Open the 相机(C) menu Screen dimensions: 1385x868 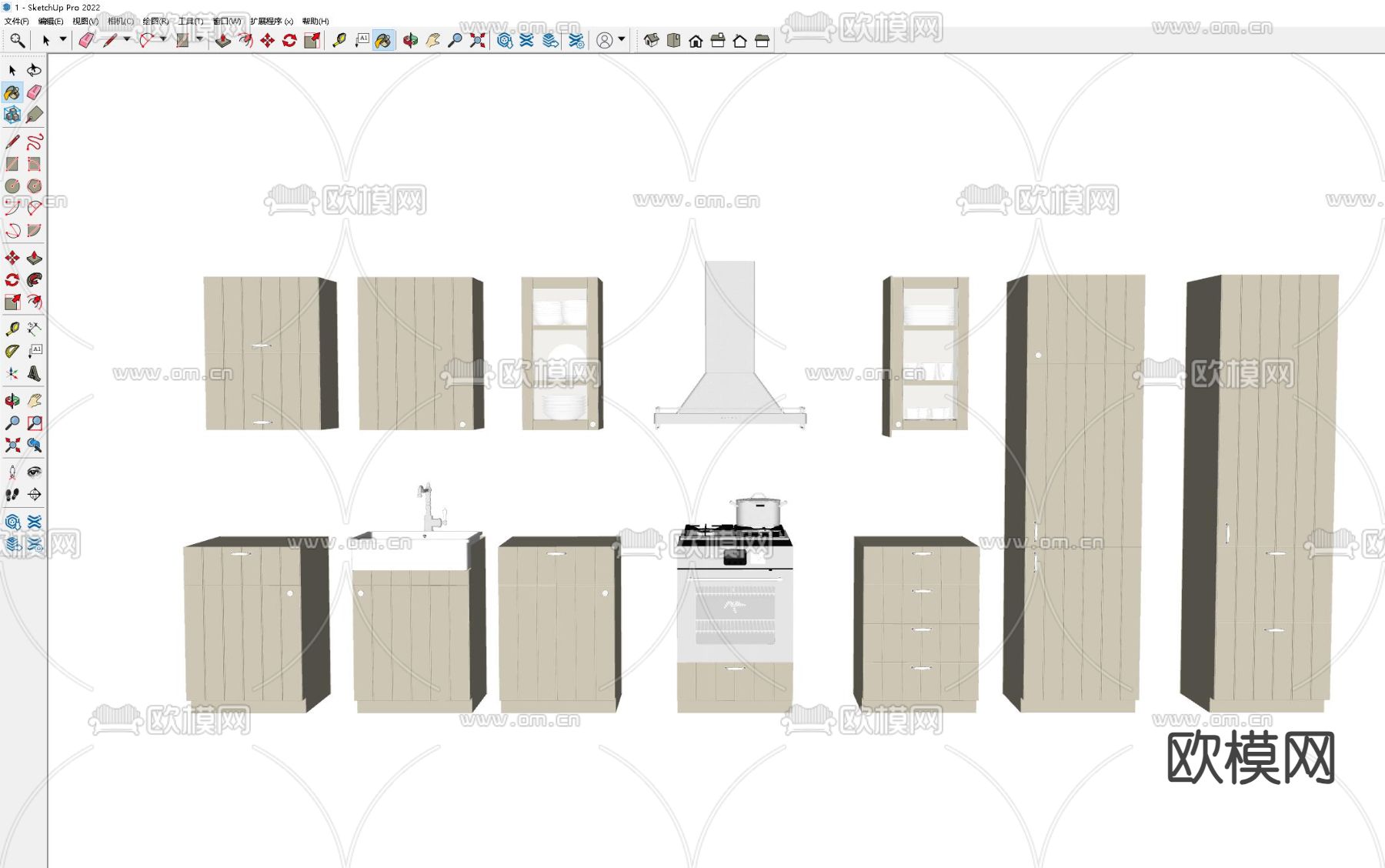point(121,22)
